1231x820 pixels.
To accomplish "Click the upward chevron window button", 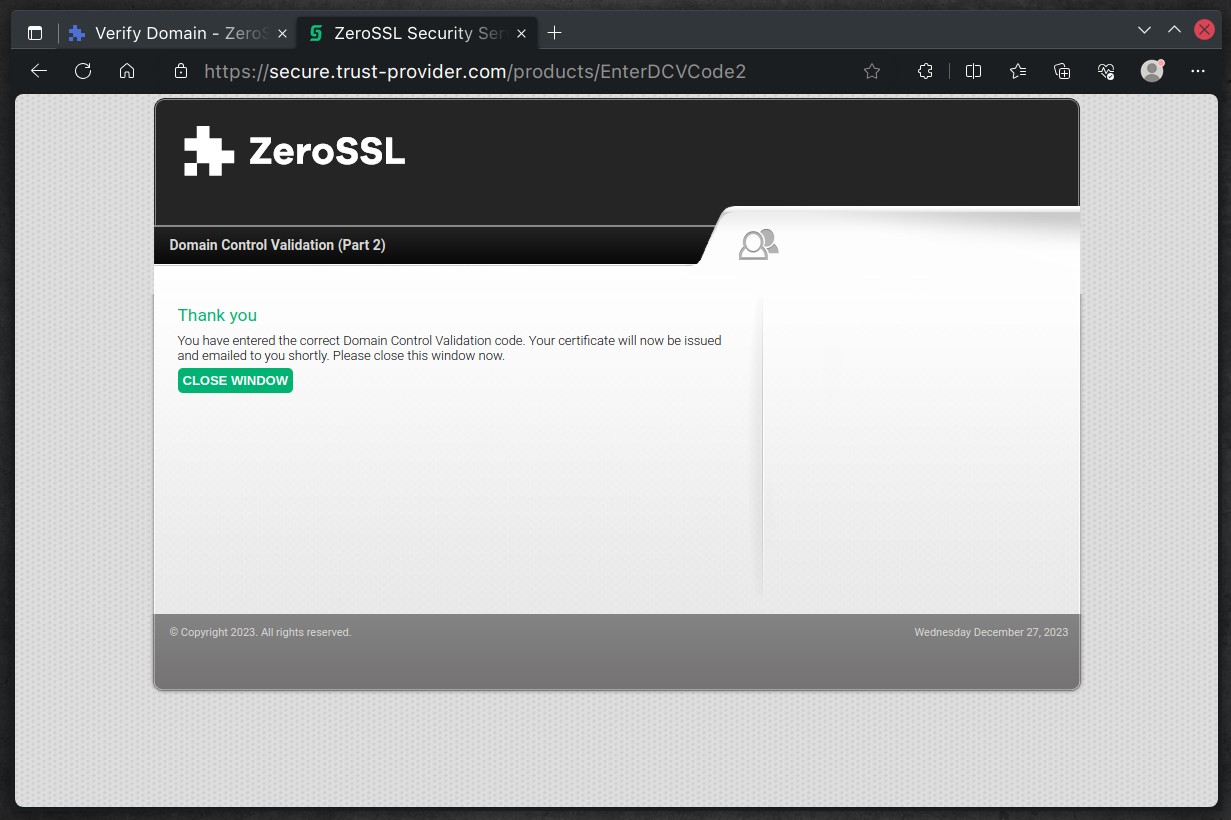I will 1175,30.
